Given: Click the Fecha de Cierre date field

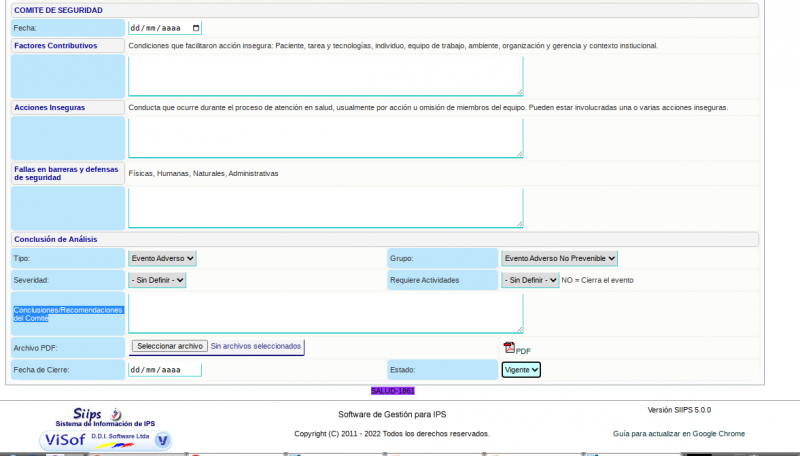Looking at the screenshot, I should pyautogui.click(x=165, y=370).
